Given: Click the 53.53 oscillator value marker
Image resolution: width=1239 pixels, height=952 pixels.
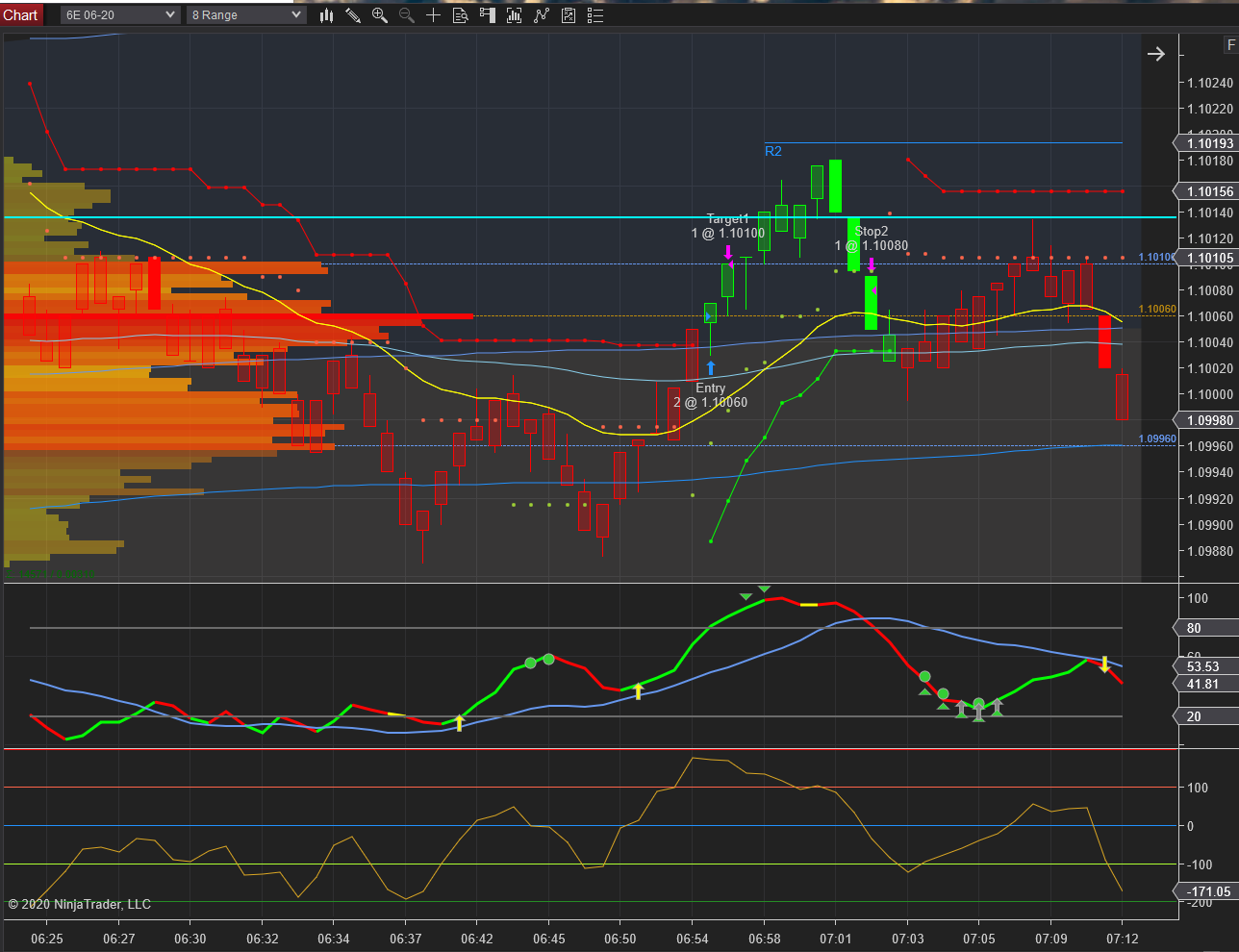Looking at the screenshot, I should coord(1208,666).
